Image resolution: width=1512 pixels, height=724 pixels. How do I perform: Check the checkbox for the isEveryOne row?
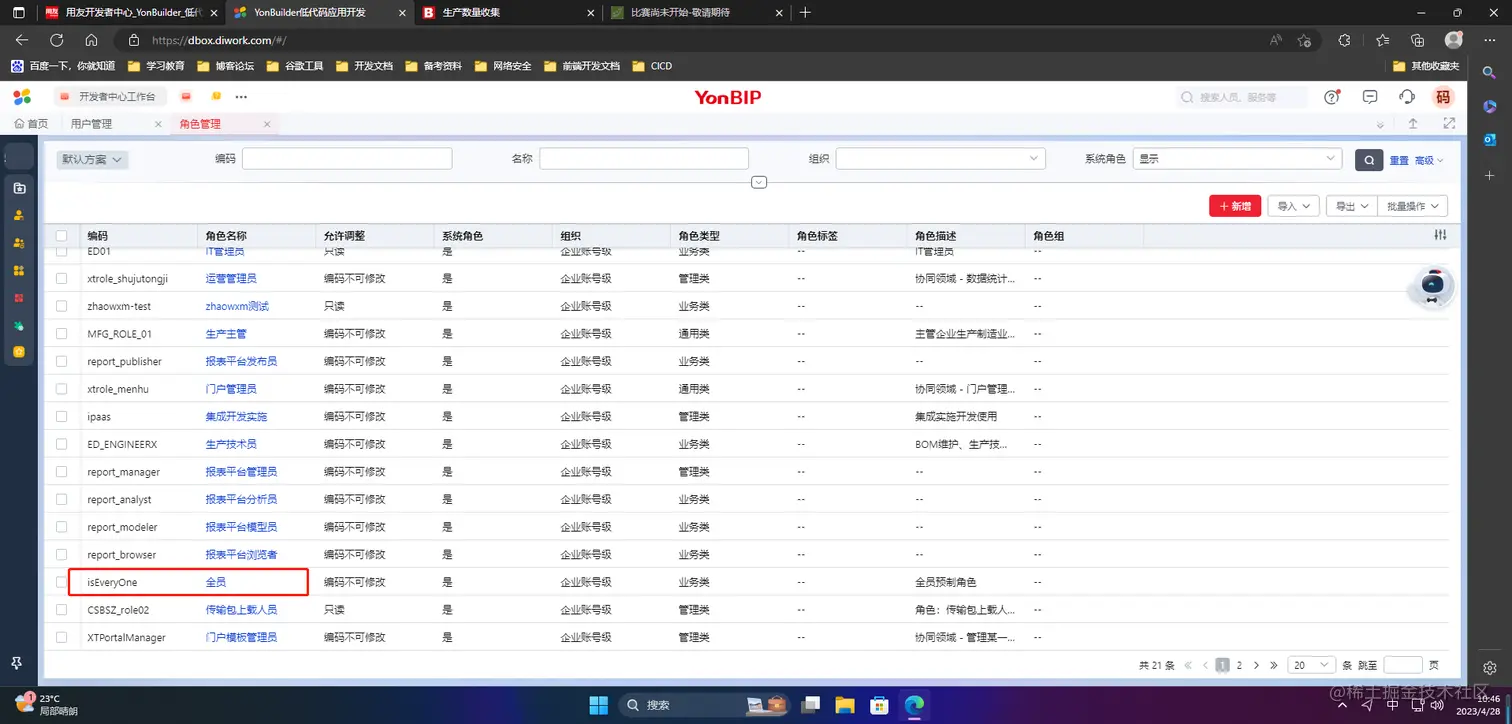pyautogui.click(x=61, y=582)
